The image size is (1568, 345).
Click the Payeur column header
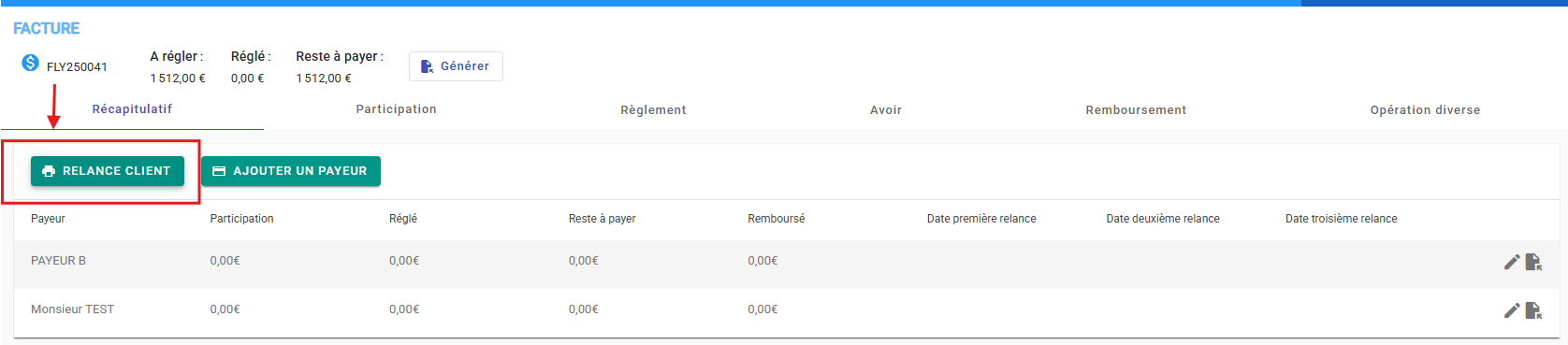tap(48, 219)
